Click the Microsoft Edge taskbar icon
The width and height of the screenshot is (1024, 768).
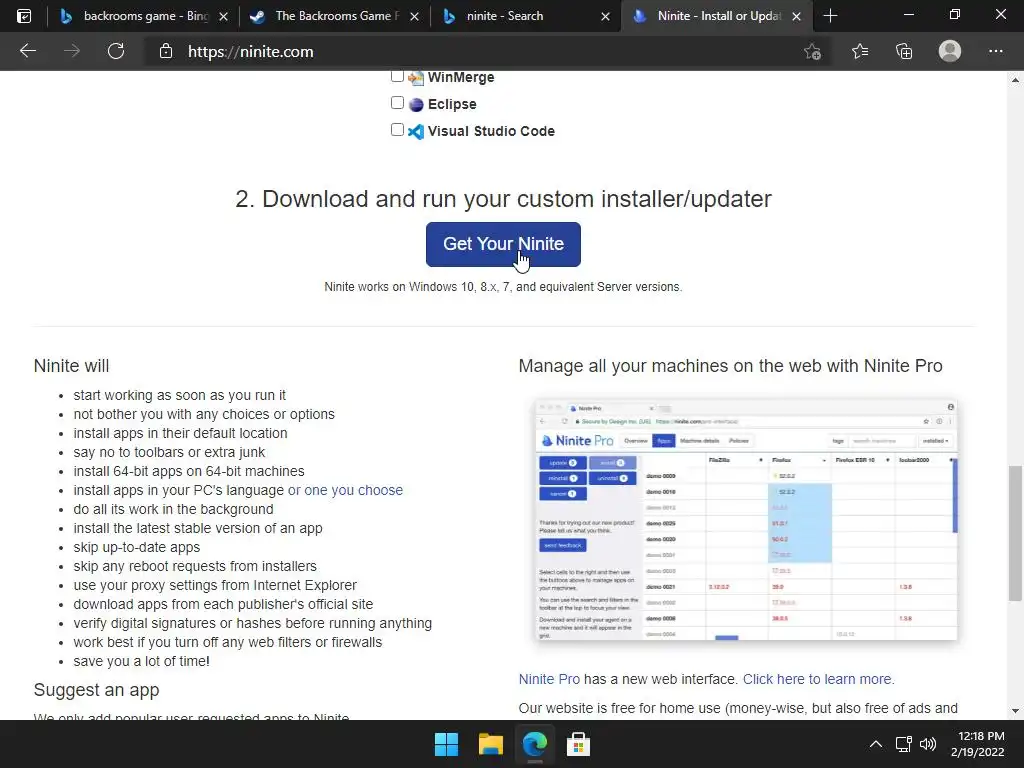534,744
